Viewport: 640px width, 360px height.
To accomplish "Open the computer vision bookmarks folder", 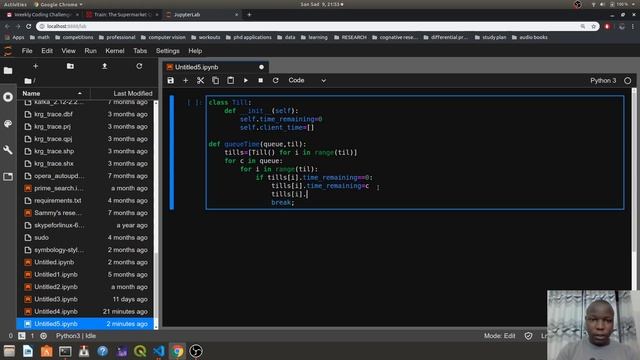I will [163, 37].
